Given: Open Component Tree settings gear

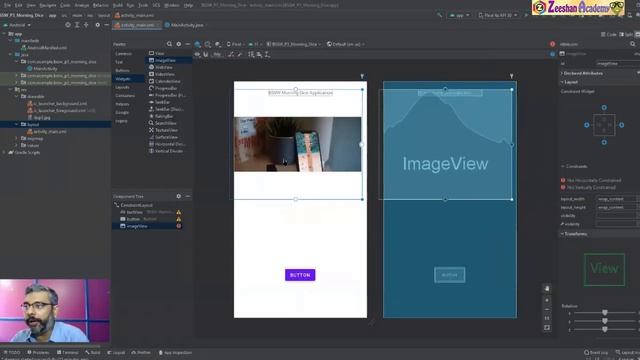Looking at the screenshot, I should coord(179,196).
